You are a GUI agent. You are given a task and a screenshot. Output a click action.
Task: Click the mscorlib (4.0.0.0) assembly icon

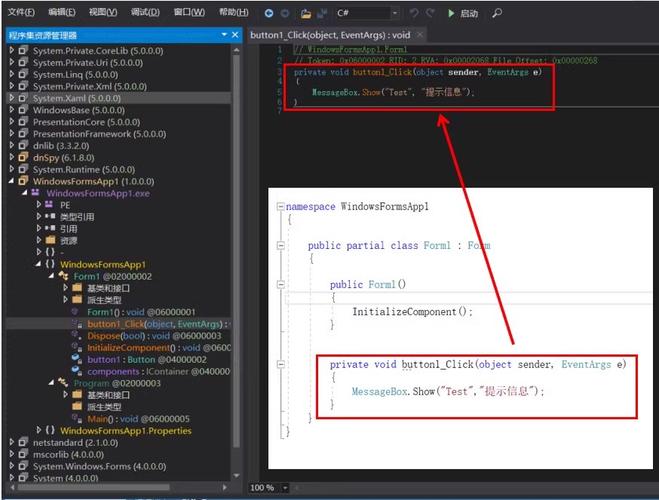click(23, 455)
